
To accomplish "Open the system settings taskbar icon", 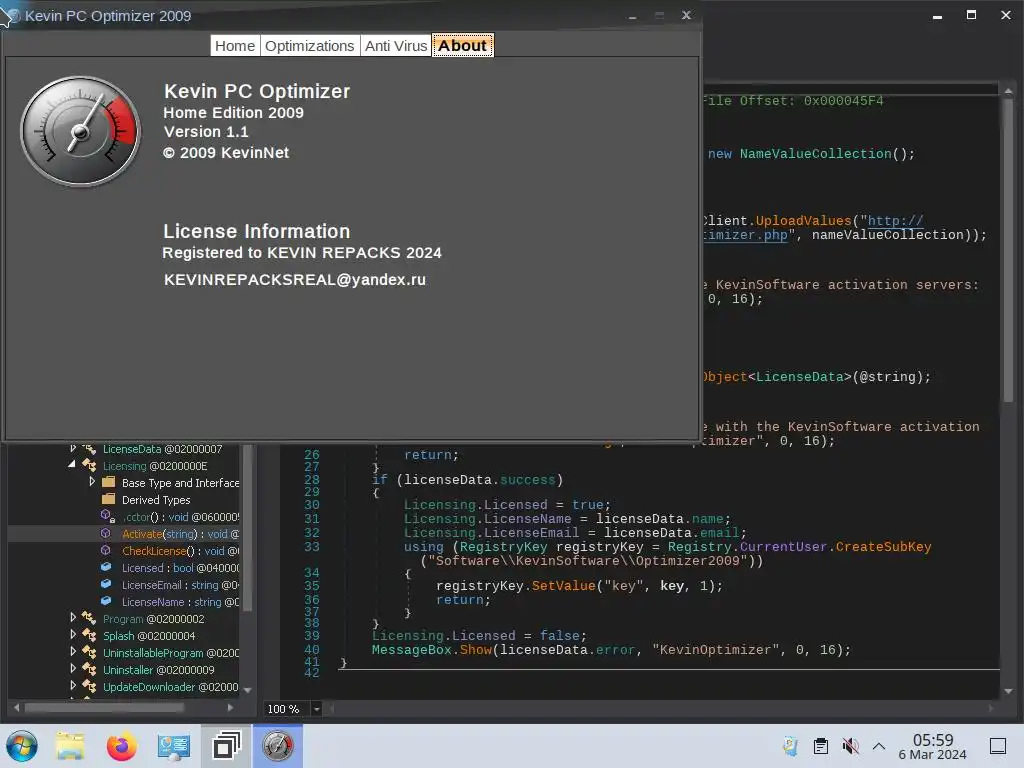I will [174, 746].
